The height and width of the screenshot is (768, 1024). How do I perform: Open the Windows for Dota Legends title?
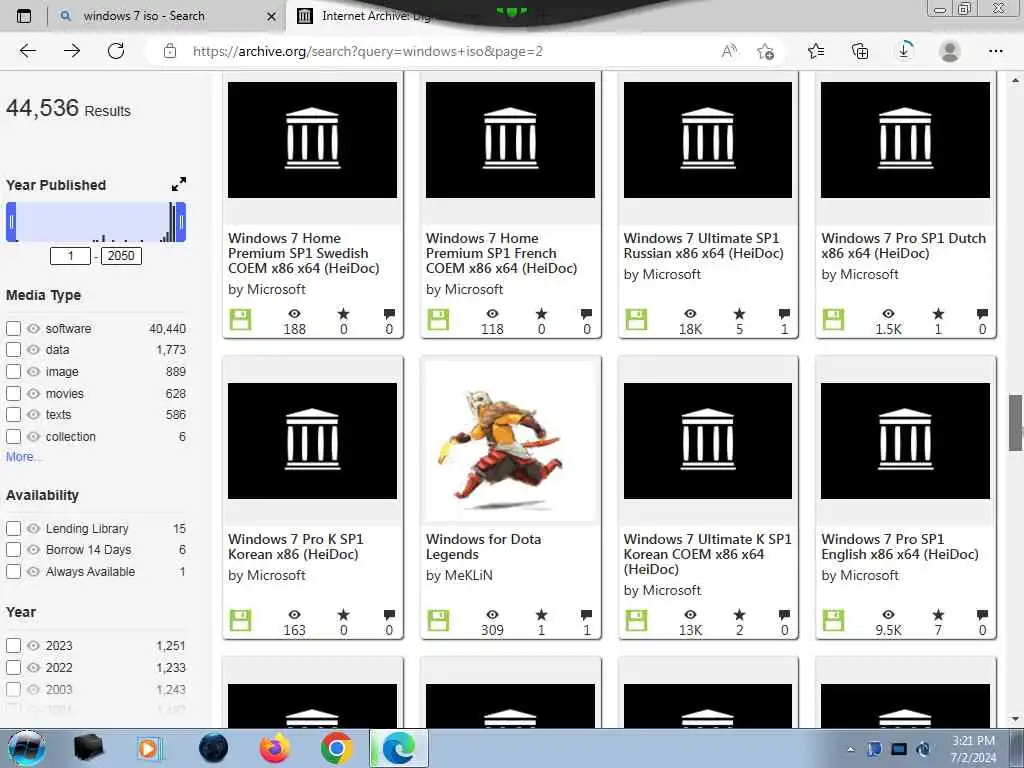(x=483, y=547)
